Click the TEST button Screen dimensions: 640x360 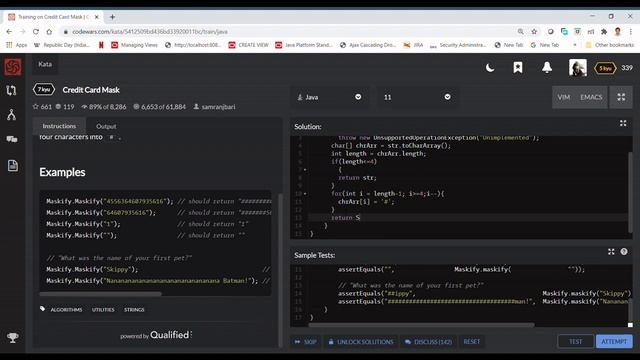(576, 341)
